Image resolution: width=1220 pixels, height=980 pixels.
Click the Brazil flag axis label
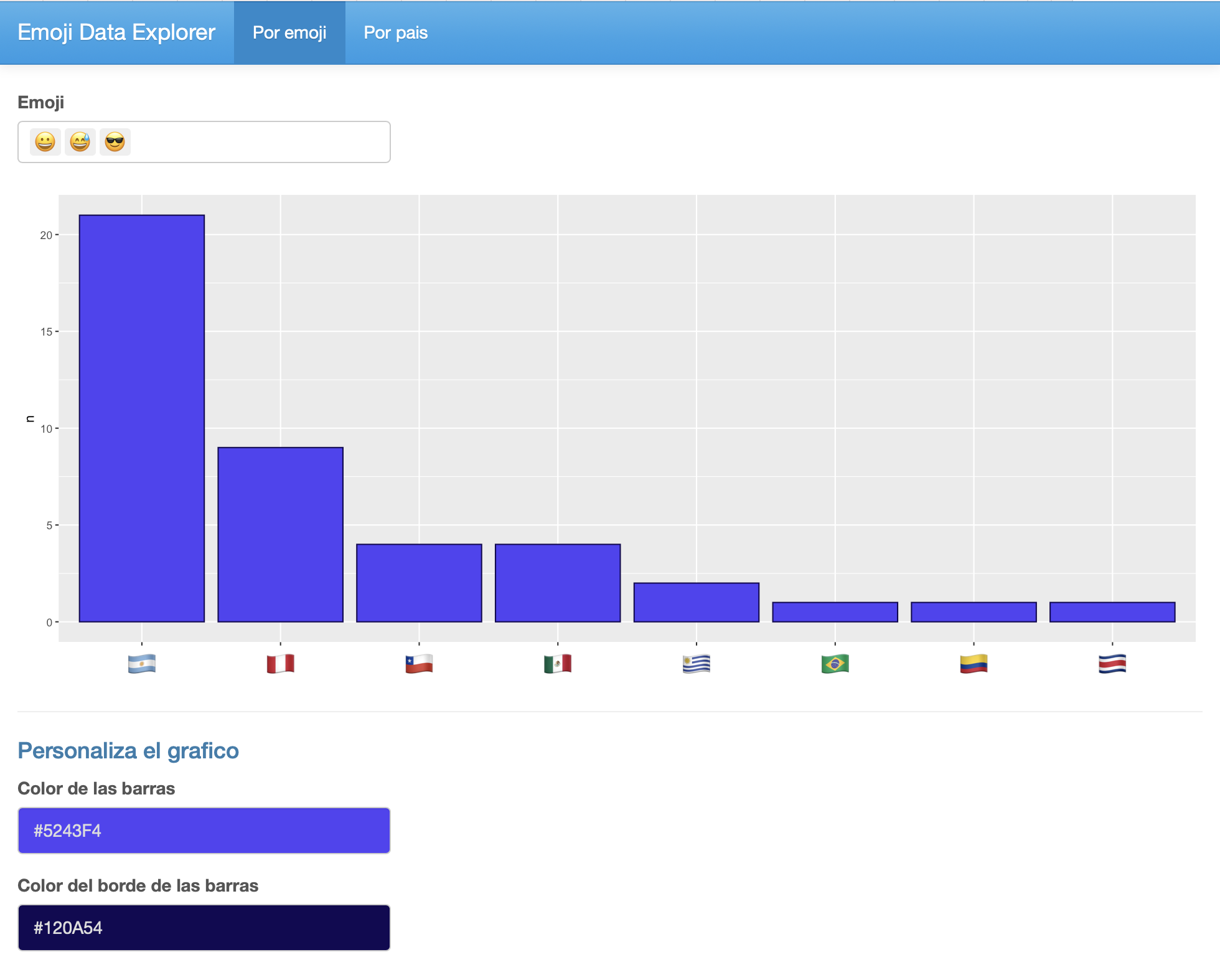(x=835, y=664)
